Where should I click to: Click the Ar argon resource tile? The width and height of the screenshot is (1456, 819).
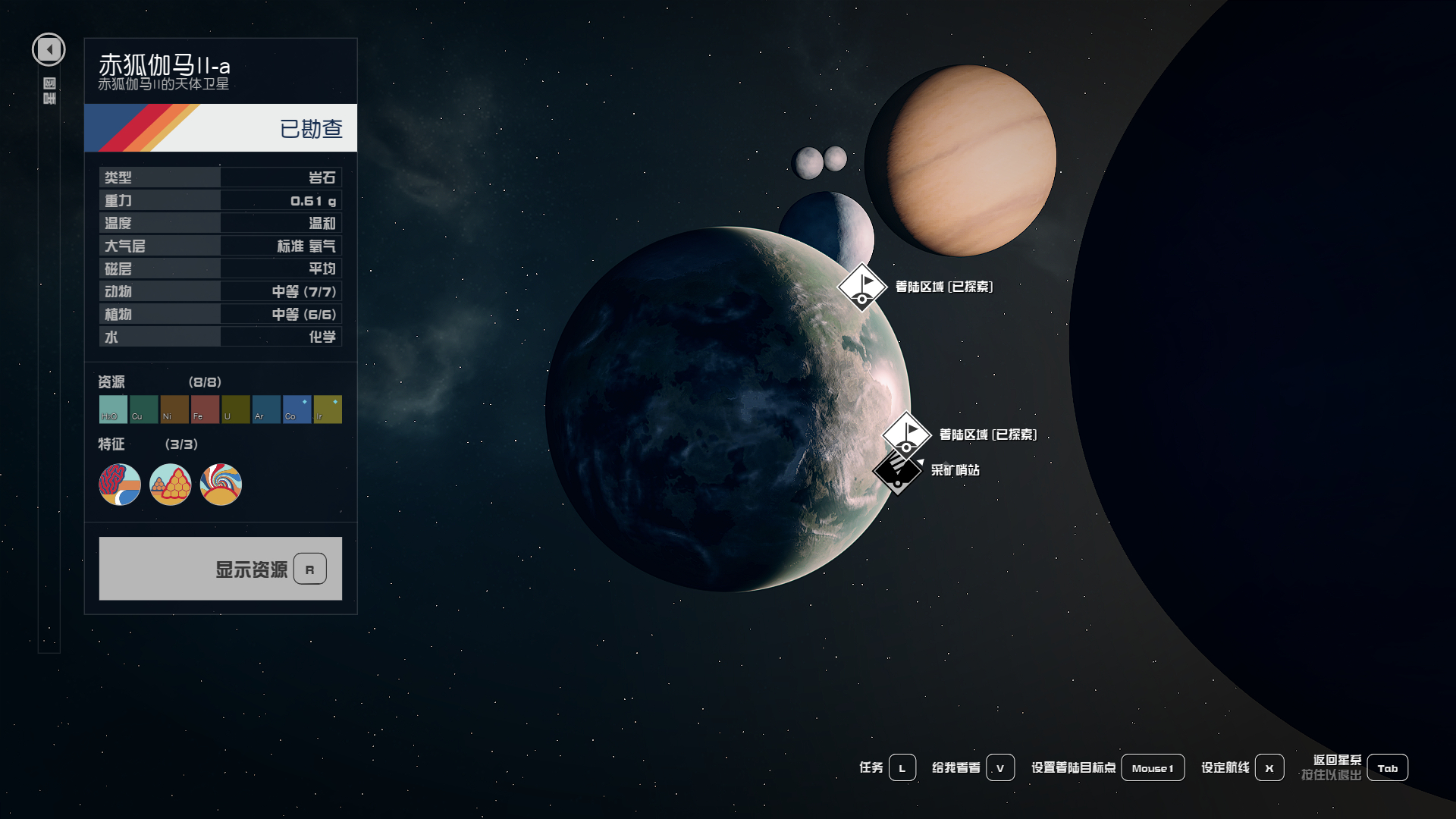point(266,409)
